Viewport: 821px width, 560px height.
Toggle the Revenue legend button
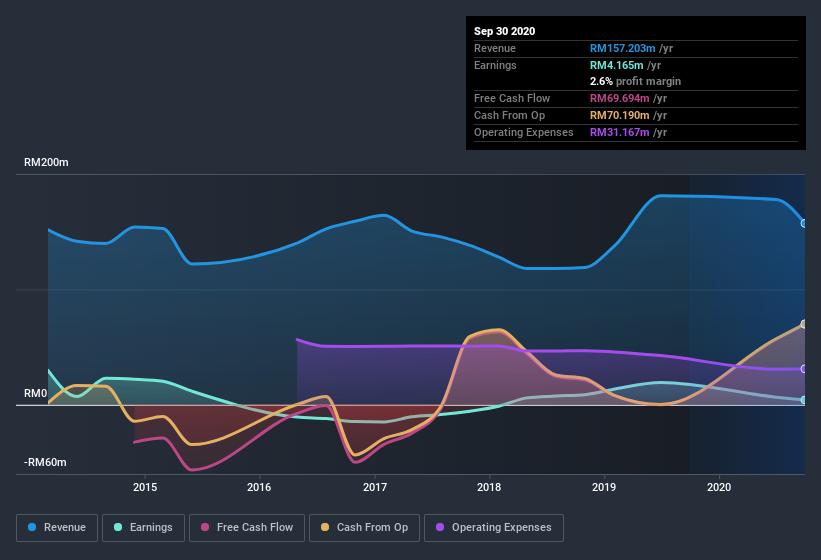(x=57, y=528)
